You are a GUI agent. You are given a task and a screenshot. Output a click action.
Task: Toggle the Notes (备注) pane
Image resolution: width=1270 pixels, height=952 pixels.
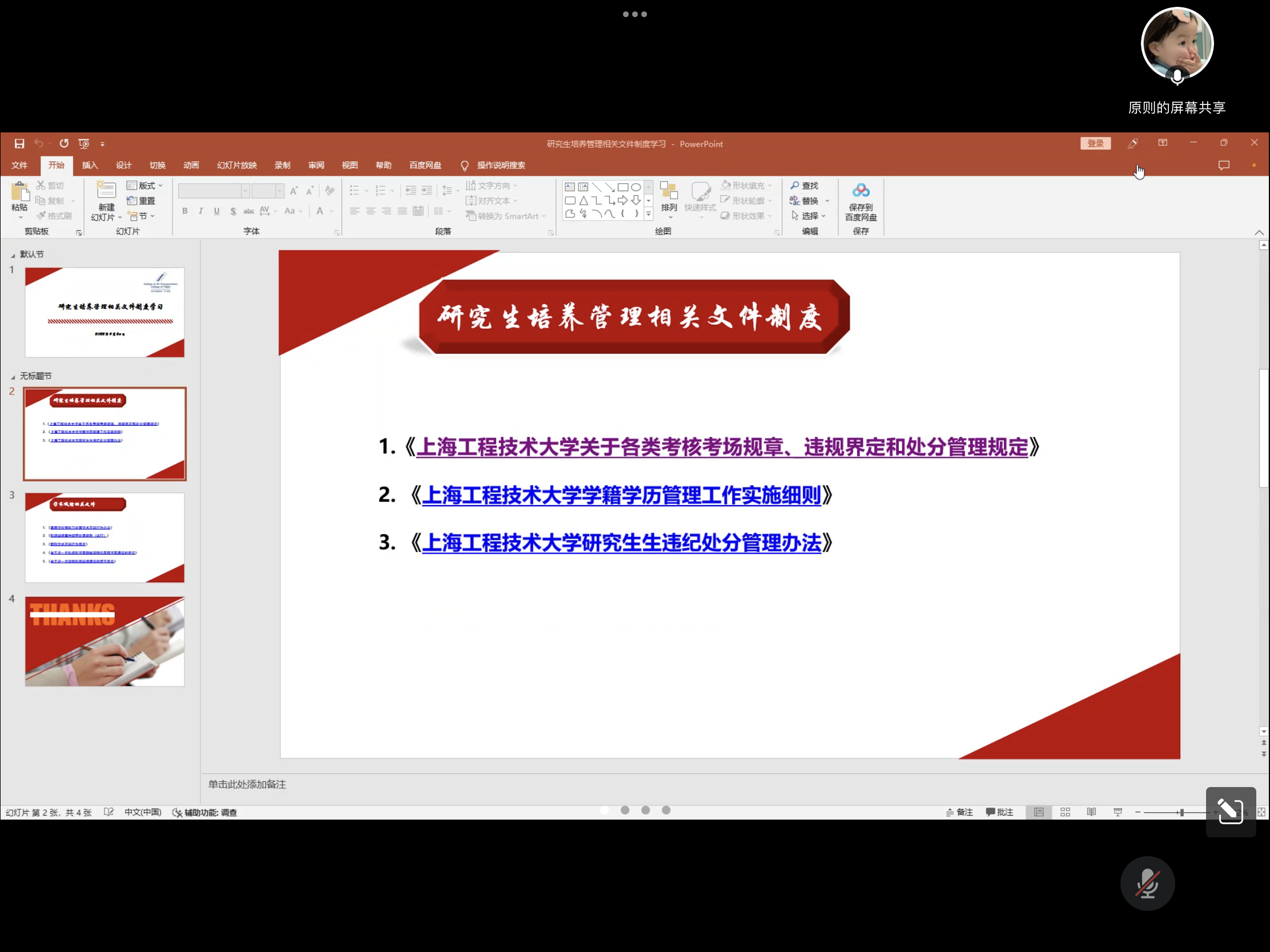(x=959, y=812)
